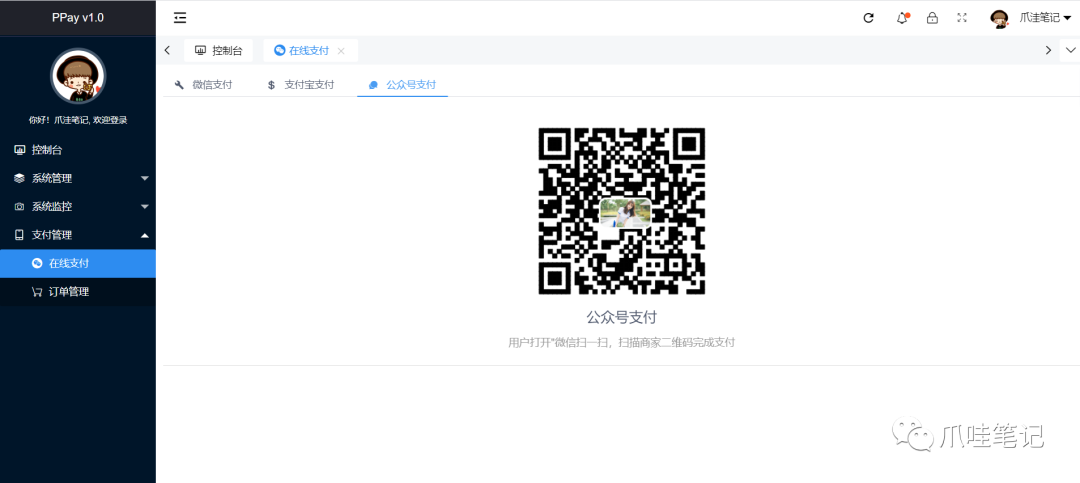Image resolution: width=1080 pixels, height=483 pixels.
Task: Click the monitor icon beside sidebar 控制台
Action: [x=19, y=150]
